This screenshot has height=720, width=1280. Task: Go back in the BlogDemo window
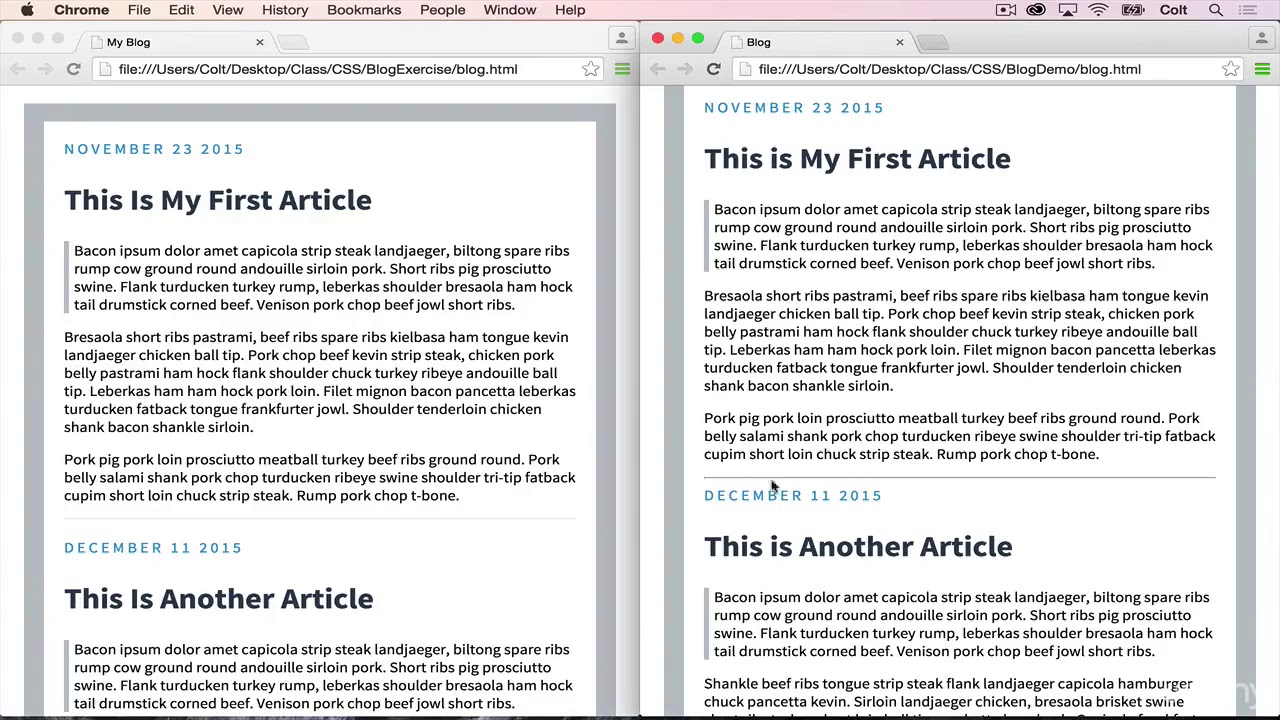[x=657, y=69]
